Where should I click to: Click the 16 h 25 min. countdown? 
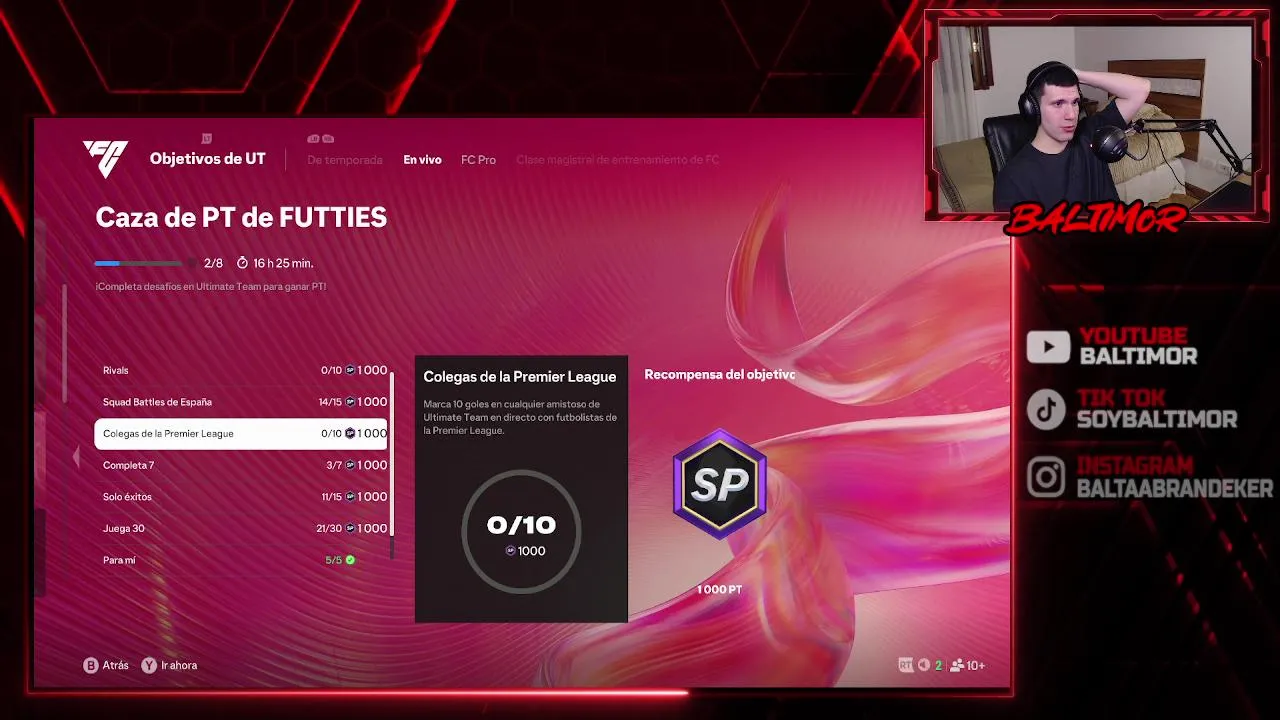tap(283, 263)
